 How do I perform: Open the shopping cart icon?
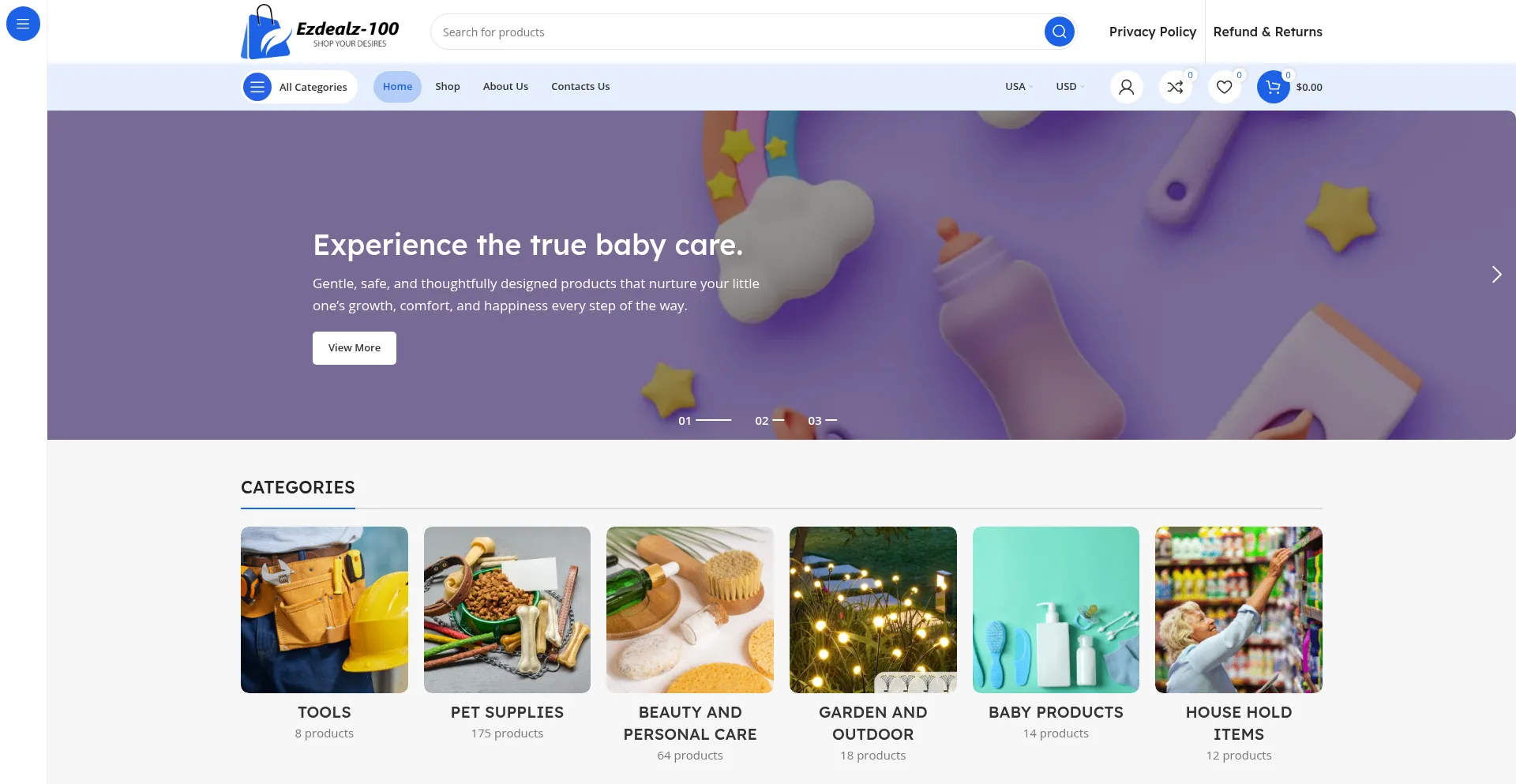coord(1273,87)
